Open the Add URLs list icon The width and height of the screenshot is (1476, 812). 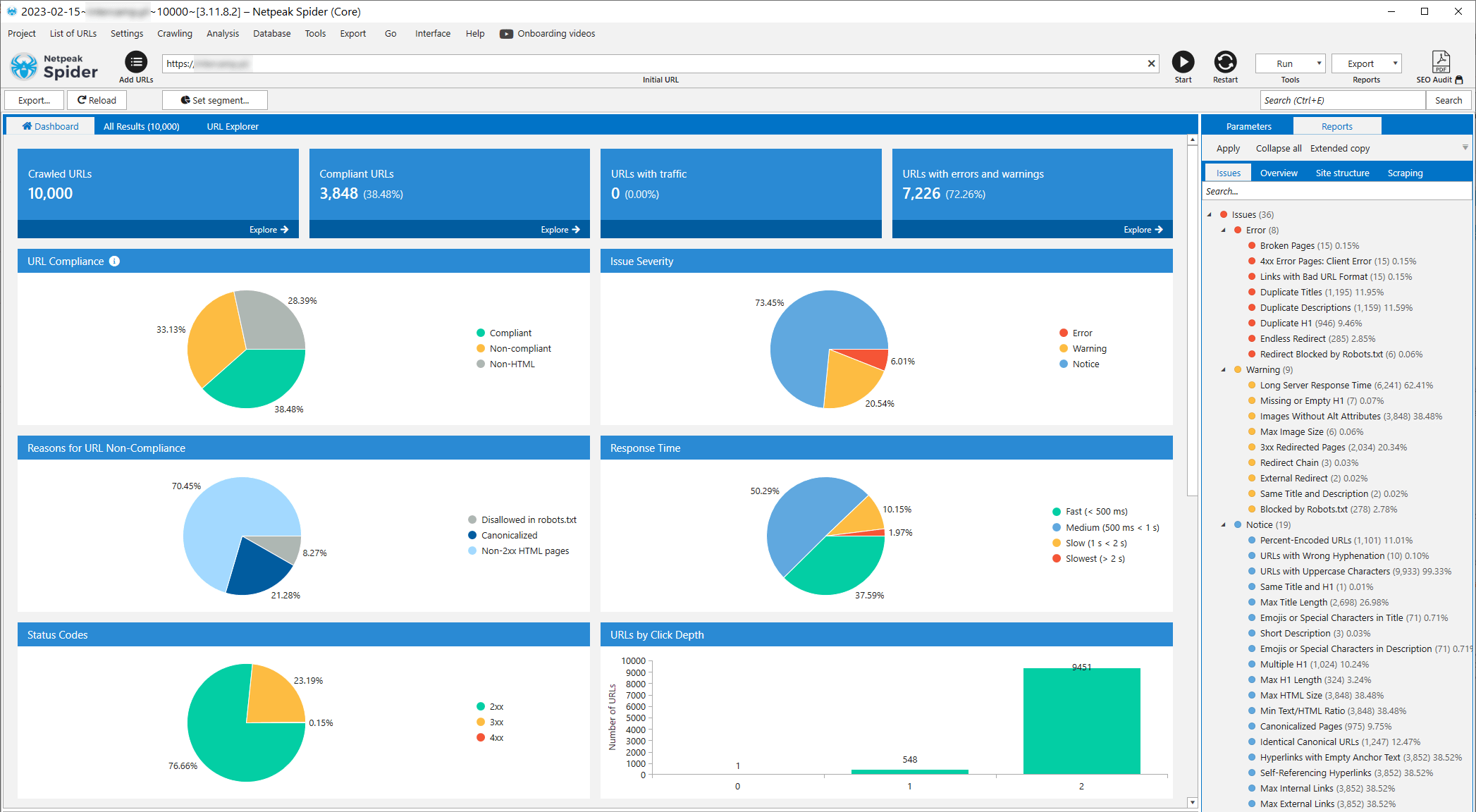136,62
